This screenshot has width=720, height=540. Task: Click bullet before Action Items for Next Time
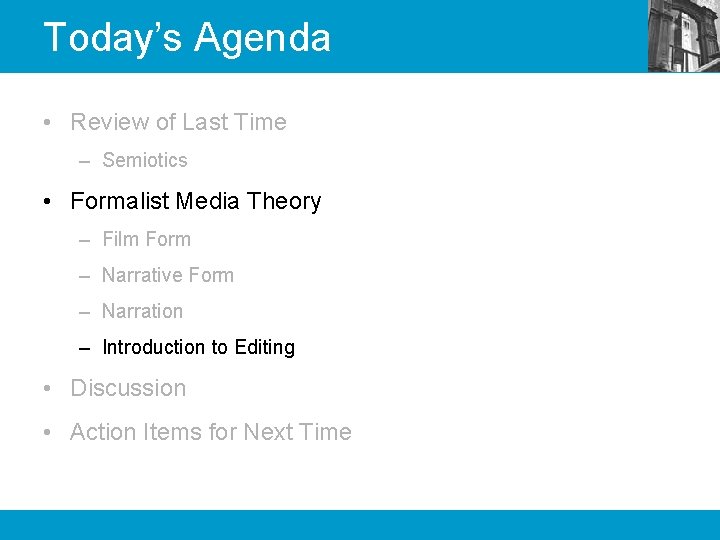coord(47,433)
